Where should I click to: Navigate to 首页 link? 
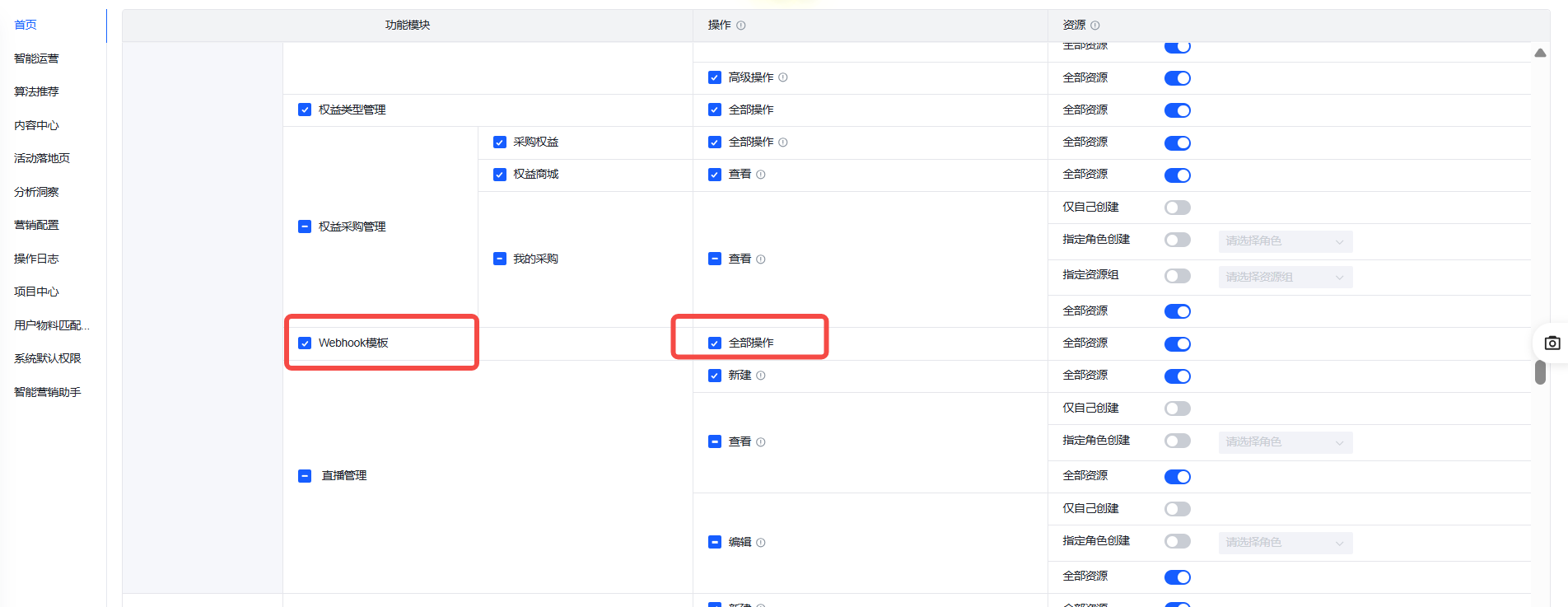click(x=26, y=25)
